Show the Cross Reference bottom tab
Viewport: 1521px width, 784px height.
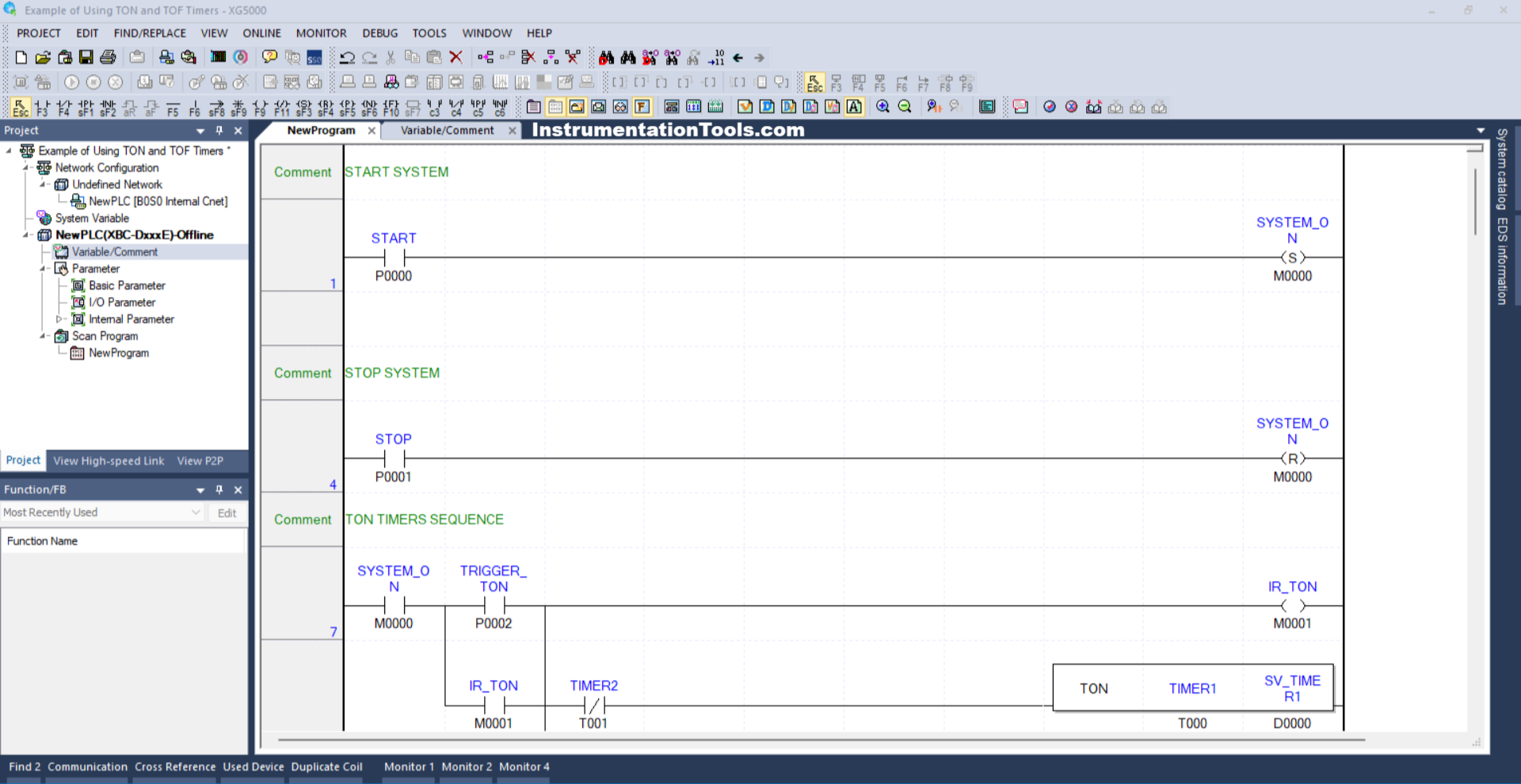[175, 767]
